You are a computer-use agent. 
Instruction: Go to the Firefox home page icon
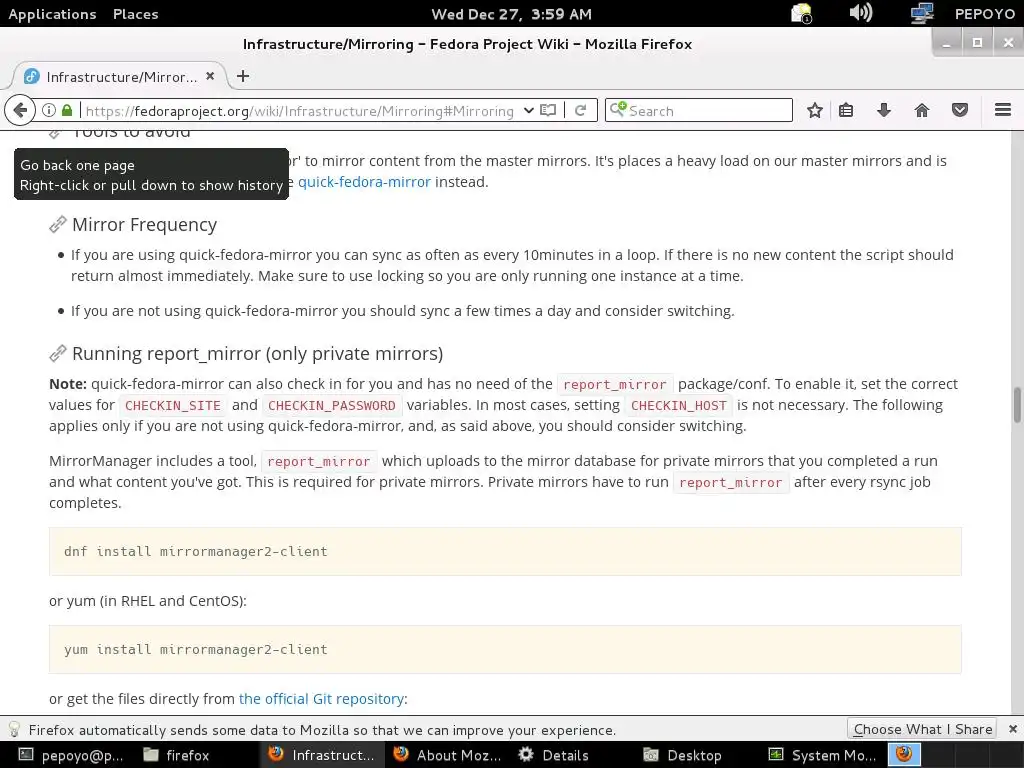click(x=921, y=110)
